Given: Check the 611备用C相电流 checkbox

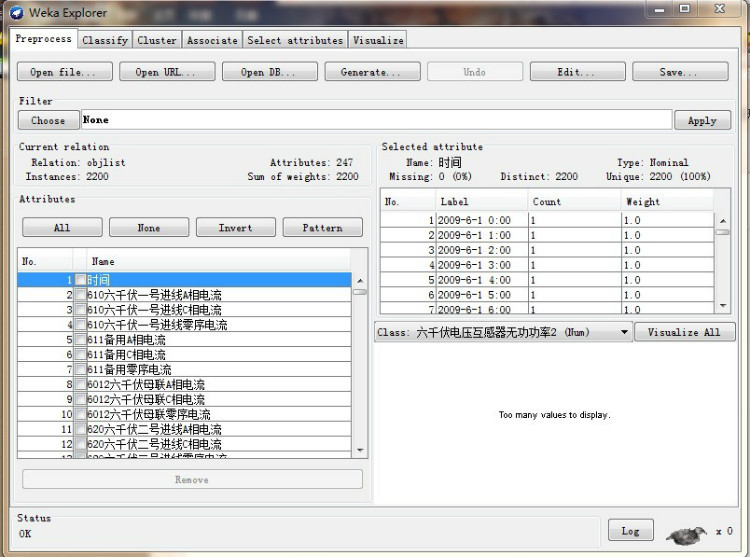Looking at the screenshot, I should tap(80, 354).
